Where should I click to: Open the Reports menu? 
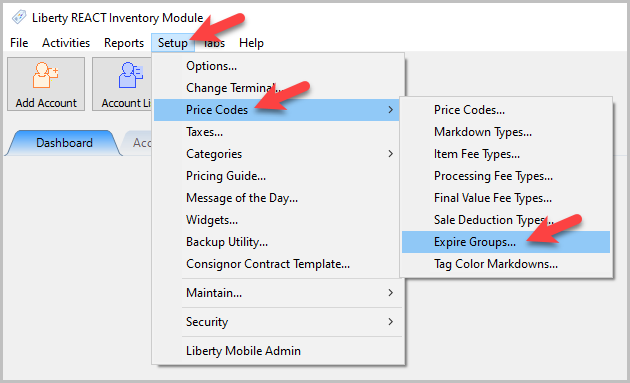pos(124,43)
